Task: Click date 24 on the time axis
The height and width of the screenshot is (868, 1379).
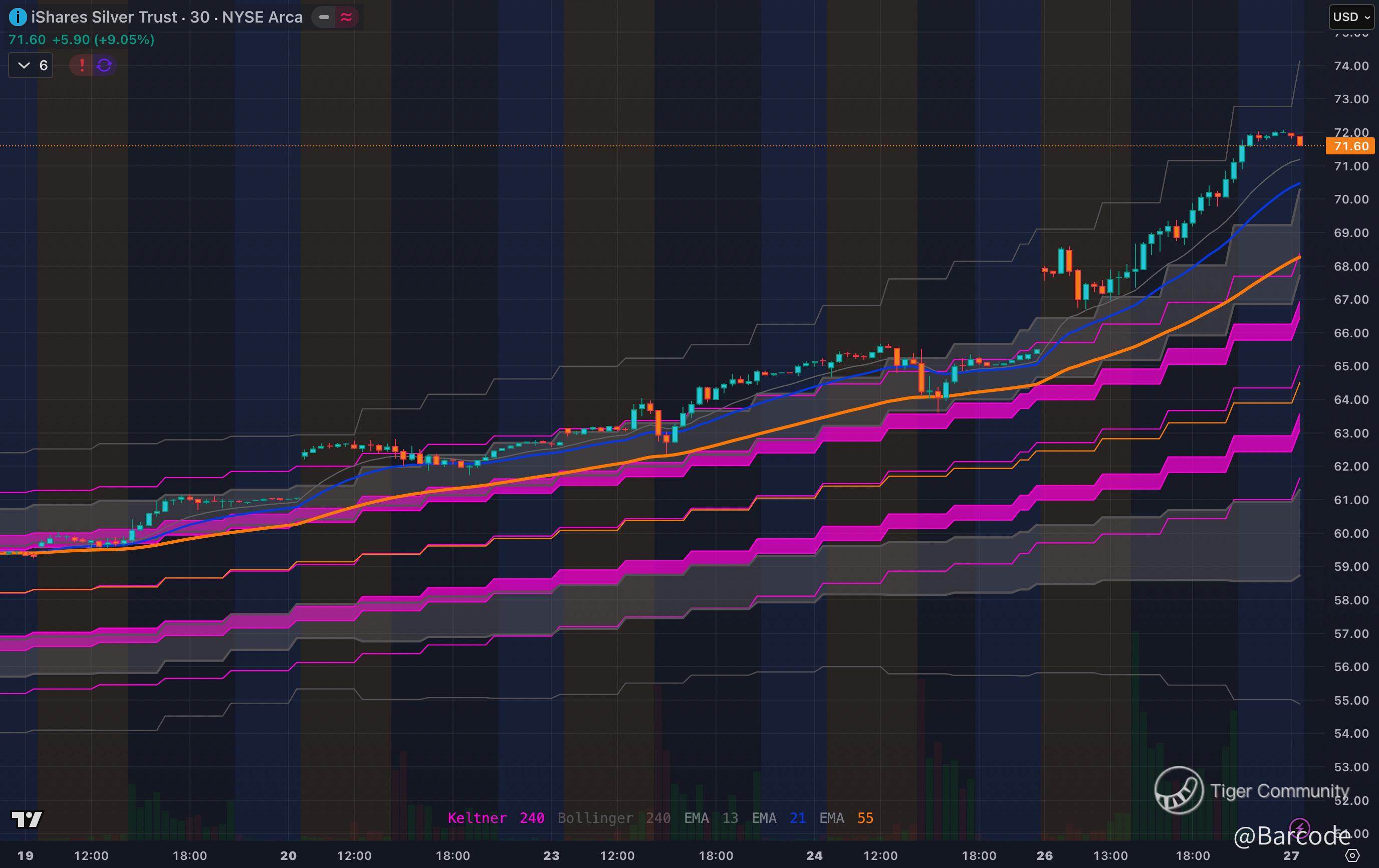Action: (x=814, y=855)
